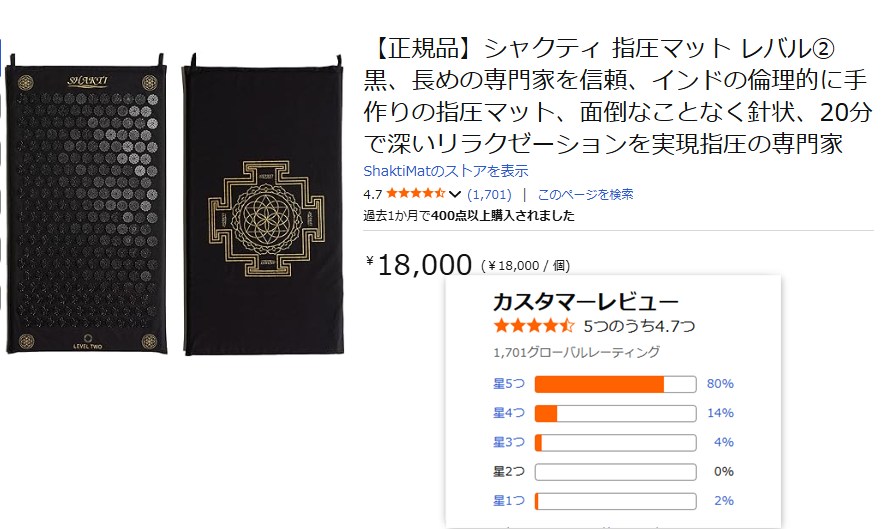The image size is (894, 529).
Task: Select the 星1つ review filter link
Action: (x=508, y=500)
